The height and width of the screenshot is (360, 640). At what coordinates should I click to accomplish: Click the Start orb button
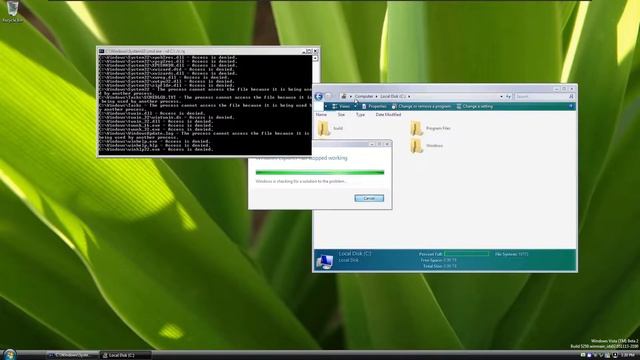[x=9, y=354]
